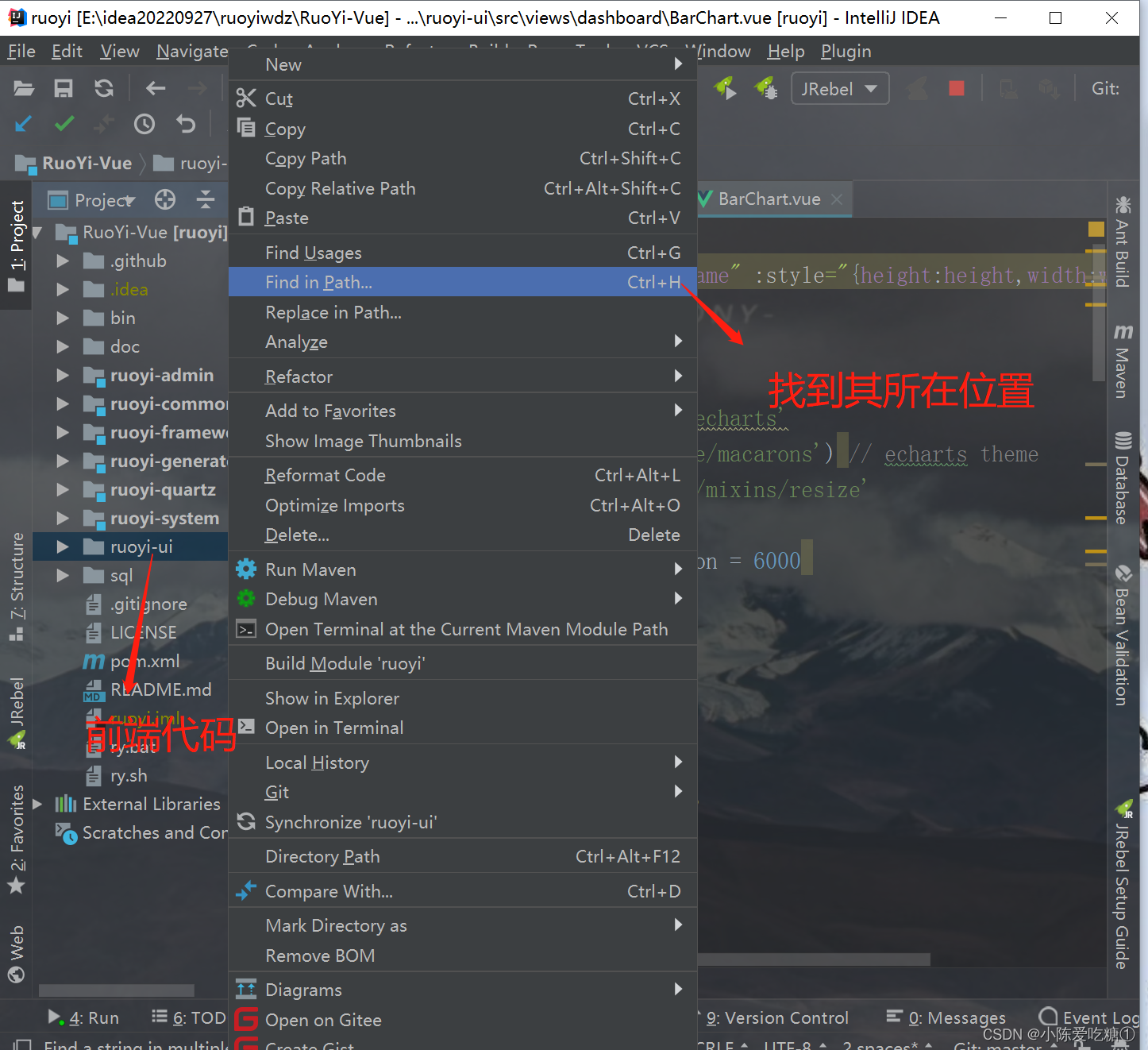Click the Save All toolbar icon
This screenshot has width=1148, height=1050.
[64, 88]
